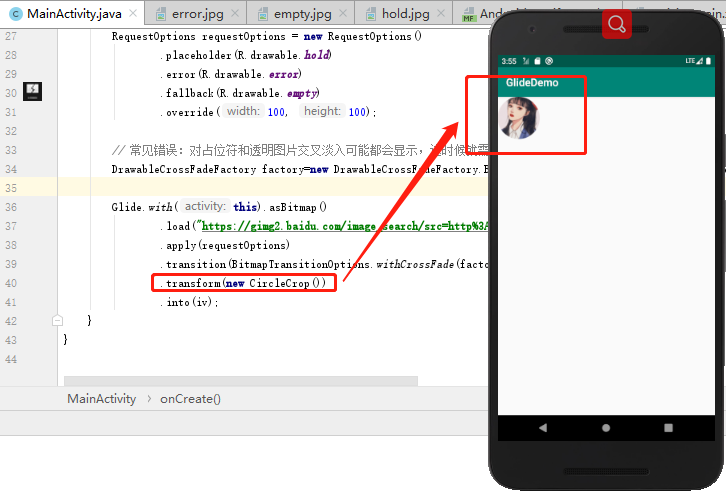The height and width of the screenshot is (494, 726).
Task: Open the error.jpg editor tab
Action: point(198,14)
